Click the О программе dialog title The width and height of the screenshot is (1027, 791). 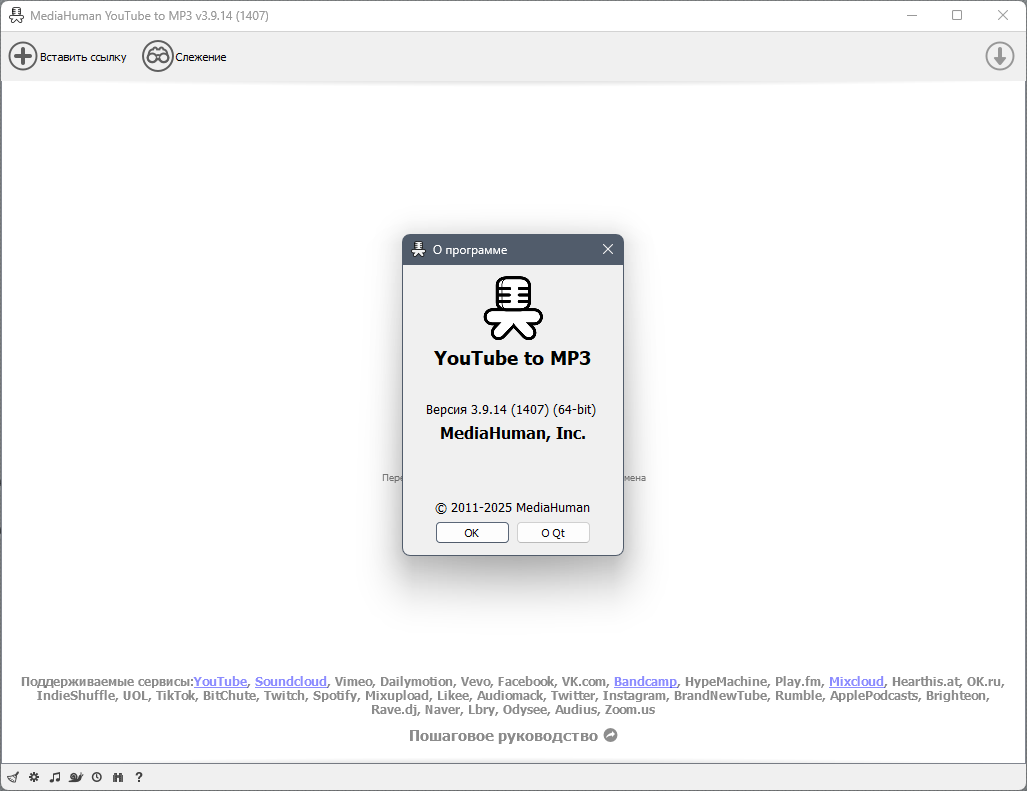point(470,250)
